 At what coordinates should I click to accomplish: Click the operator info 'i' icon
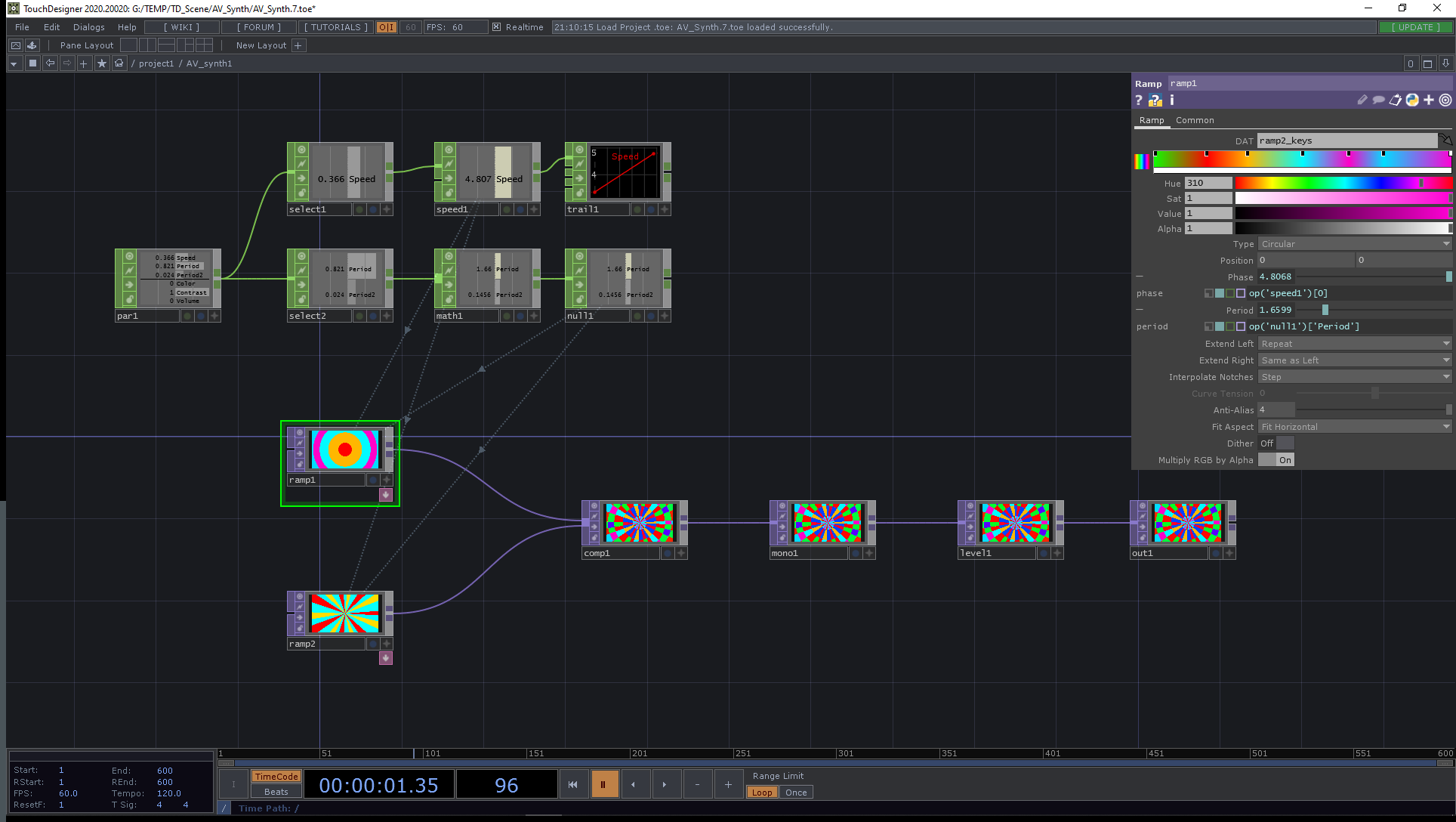pyautogui.click(x=1172, y=100)
